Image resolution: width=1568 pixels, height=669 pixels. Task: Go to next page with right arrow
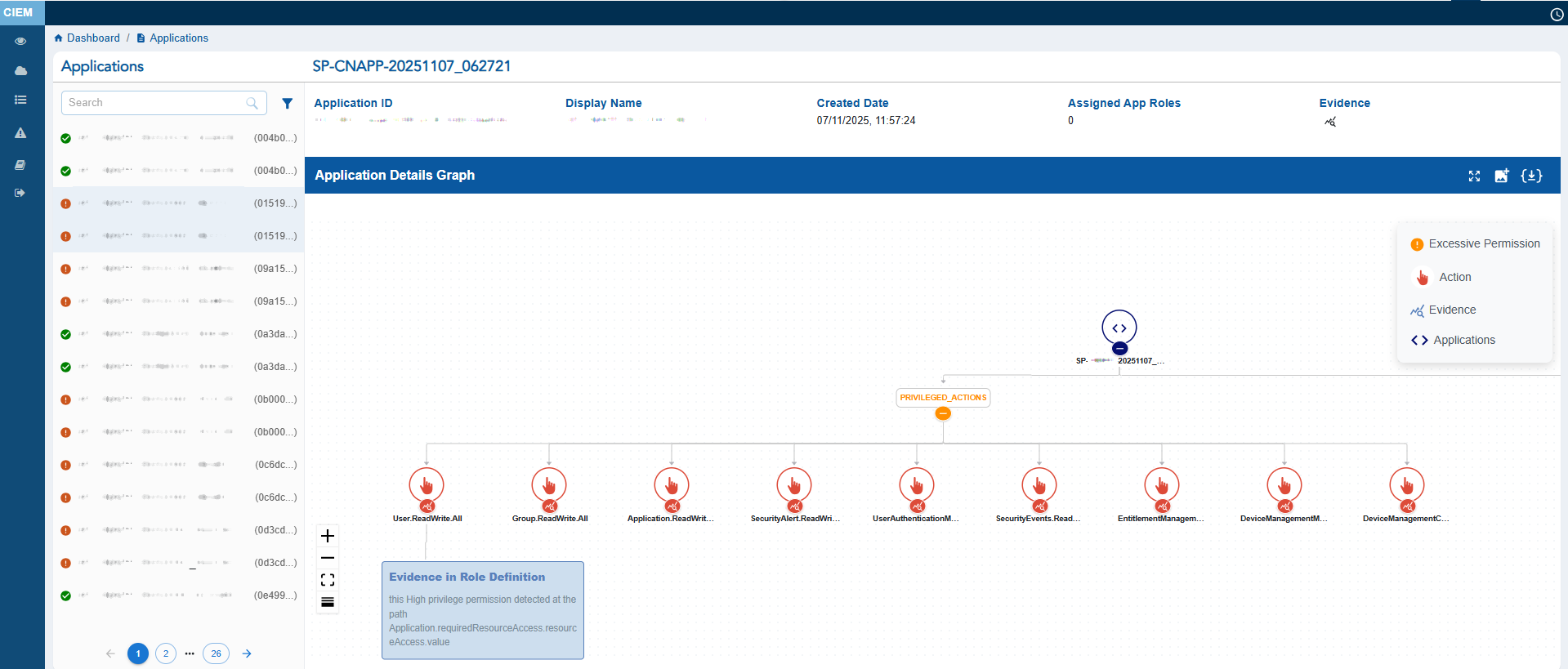(x=247, y=653)
